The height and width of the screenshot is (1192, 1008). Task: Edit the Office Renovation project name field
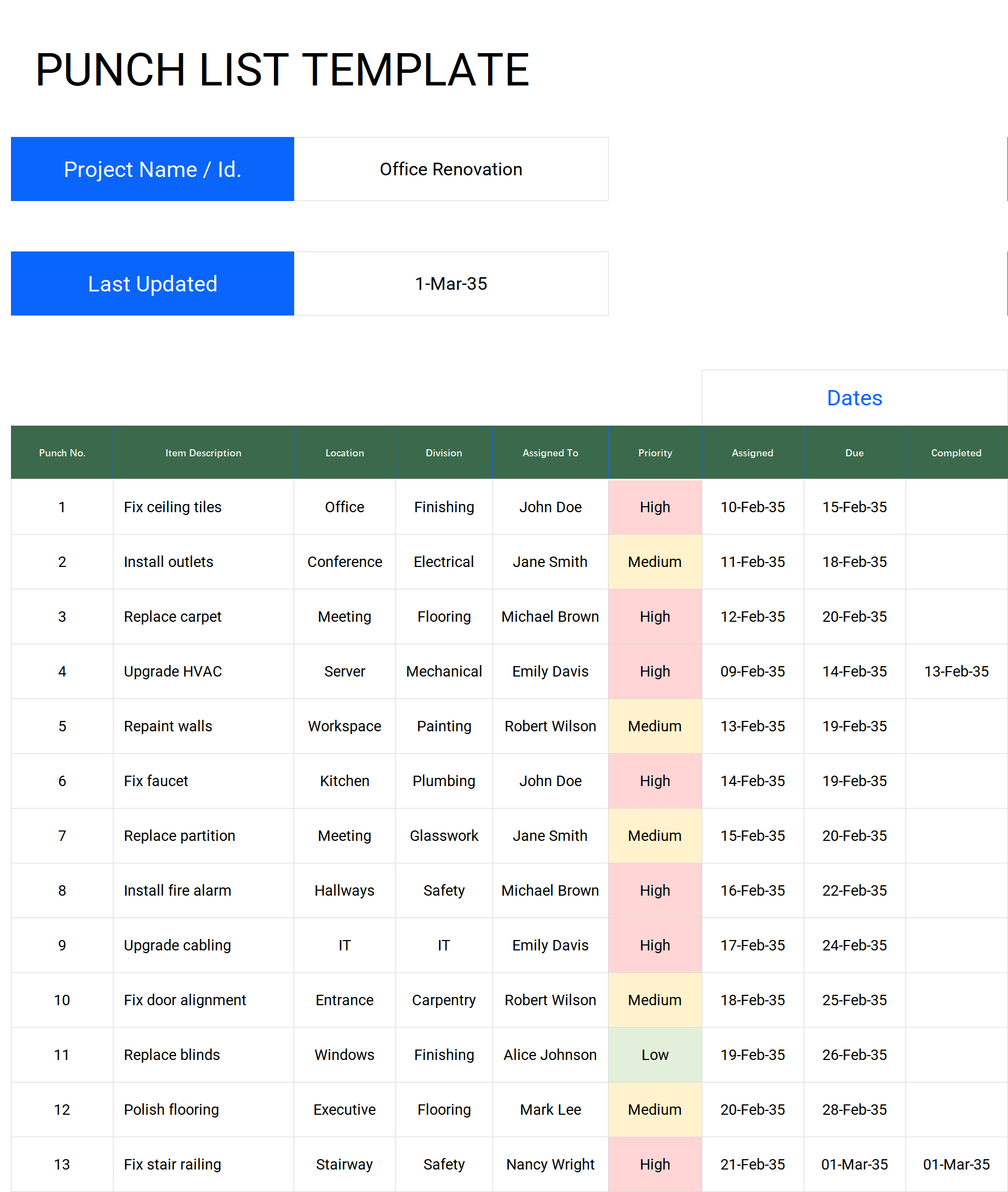pos(451,169)
